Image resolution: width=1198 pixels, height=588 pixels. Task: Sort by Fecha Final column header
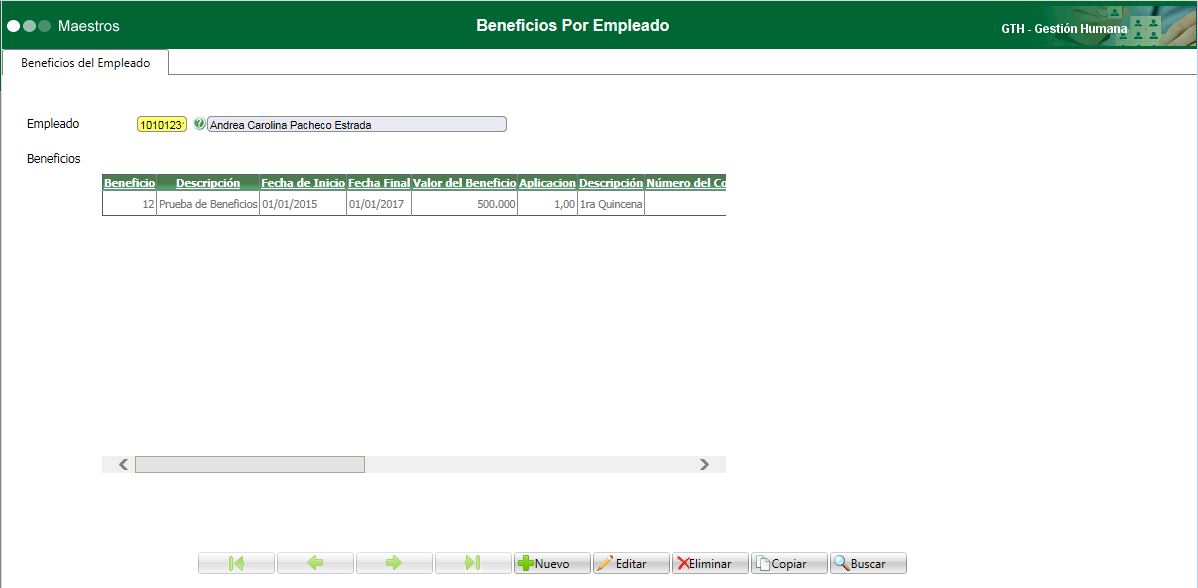click(x=379, y=183)
